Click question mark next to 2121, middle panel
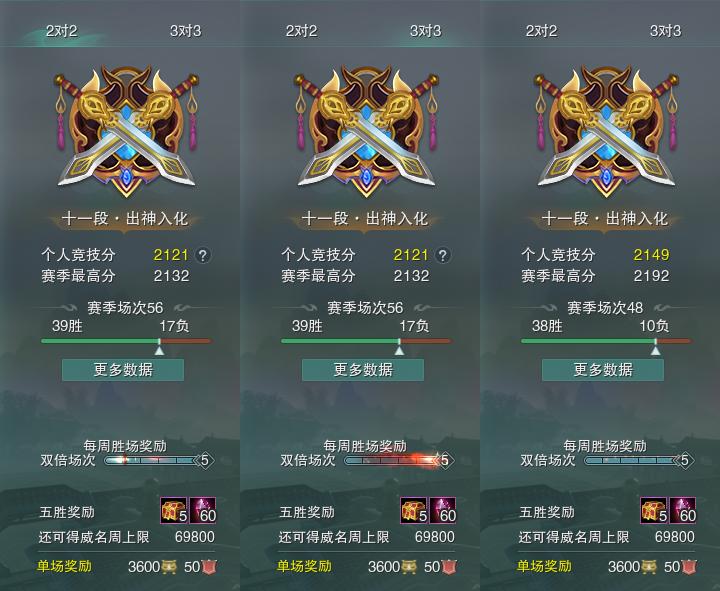 (443, 255)
